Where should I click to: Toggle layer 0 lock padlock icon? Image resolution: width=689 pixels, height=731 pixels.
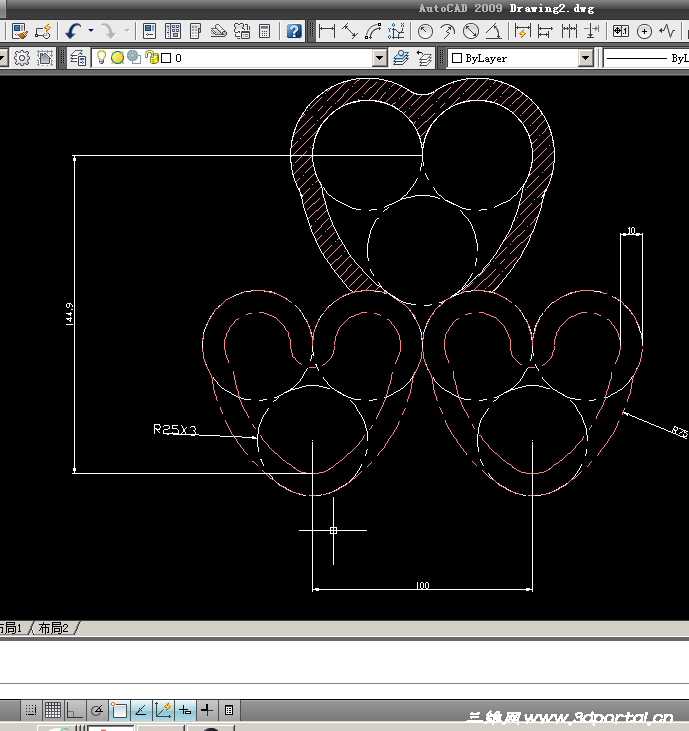point(152,57)
